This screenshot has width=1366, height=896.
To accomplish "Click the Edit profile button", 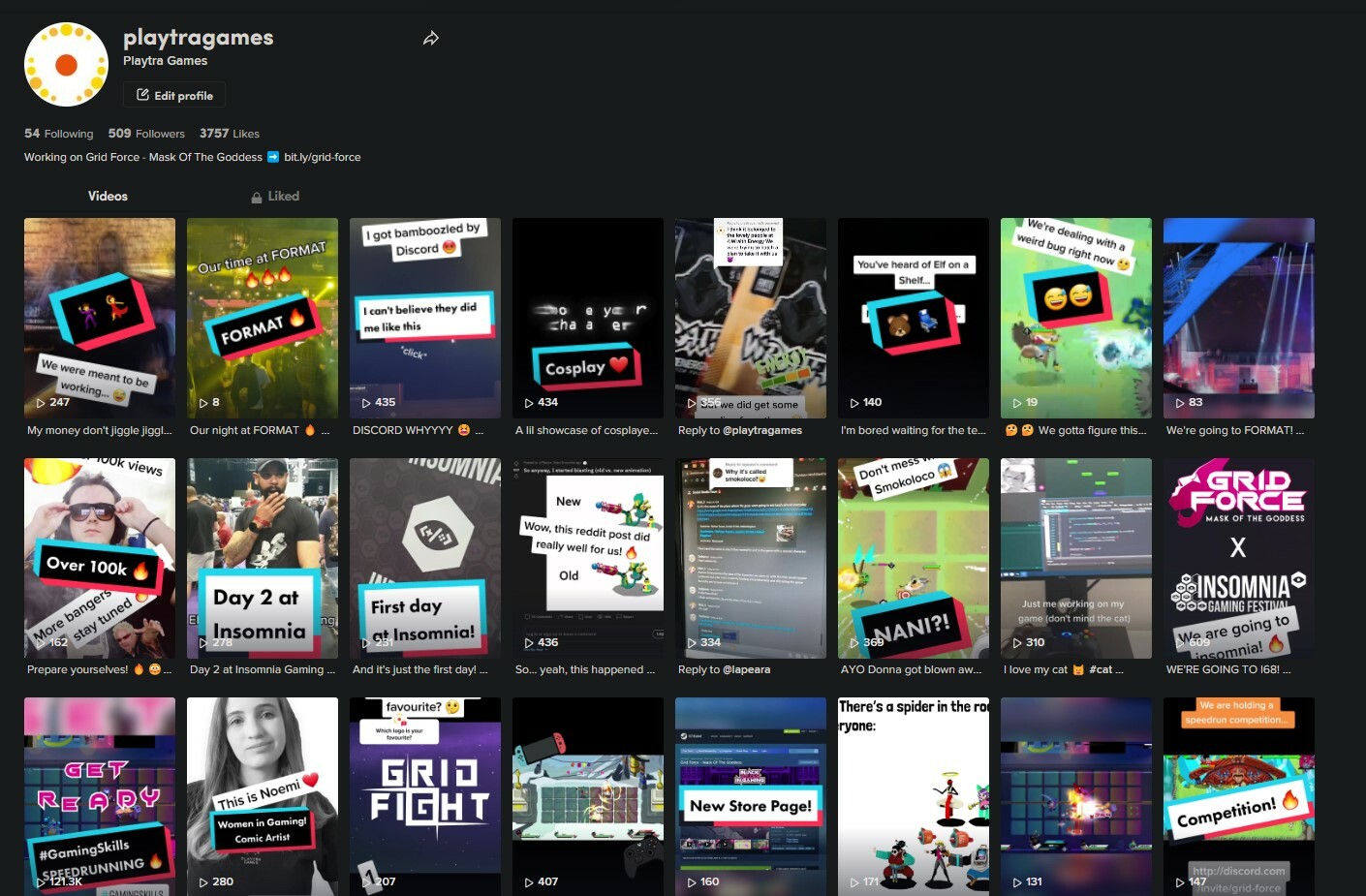I will click(x=174, y=95).
